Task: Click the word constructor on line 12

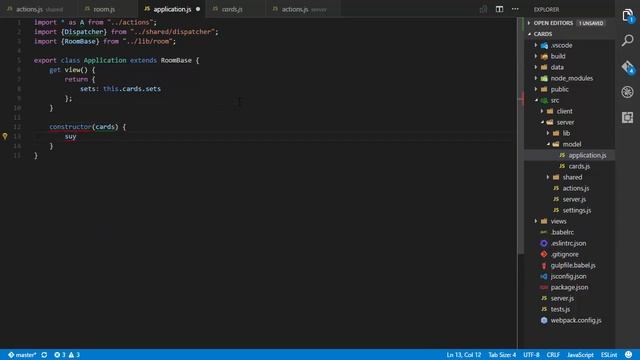Action: (x=70, y=127)
